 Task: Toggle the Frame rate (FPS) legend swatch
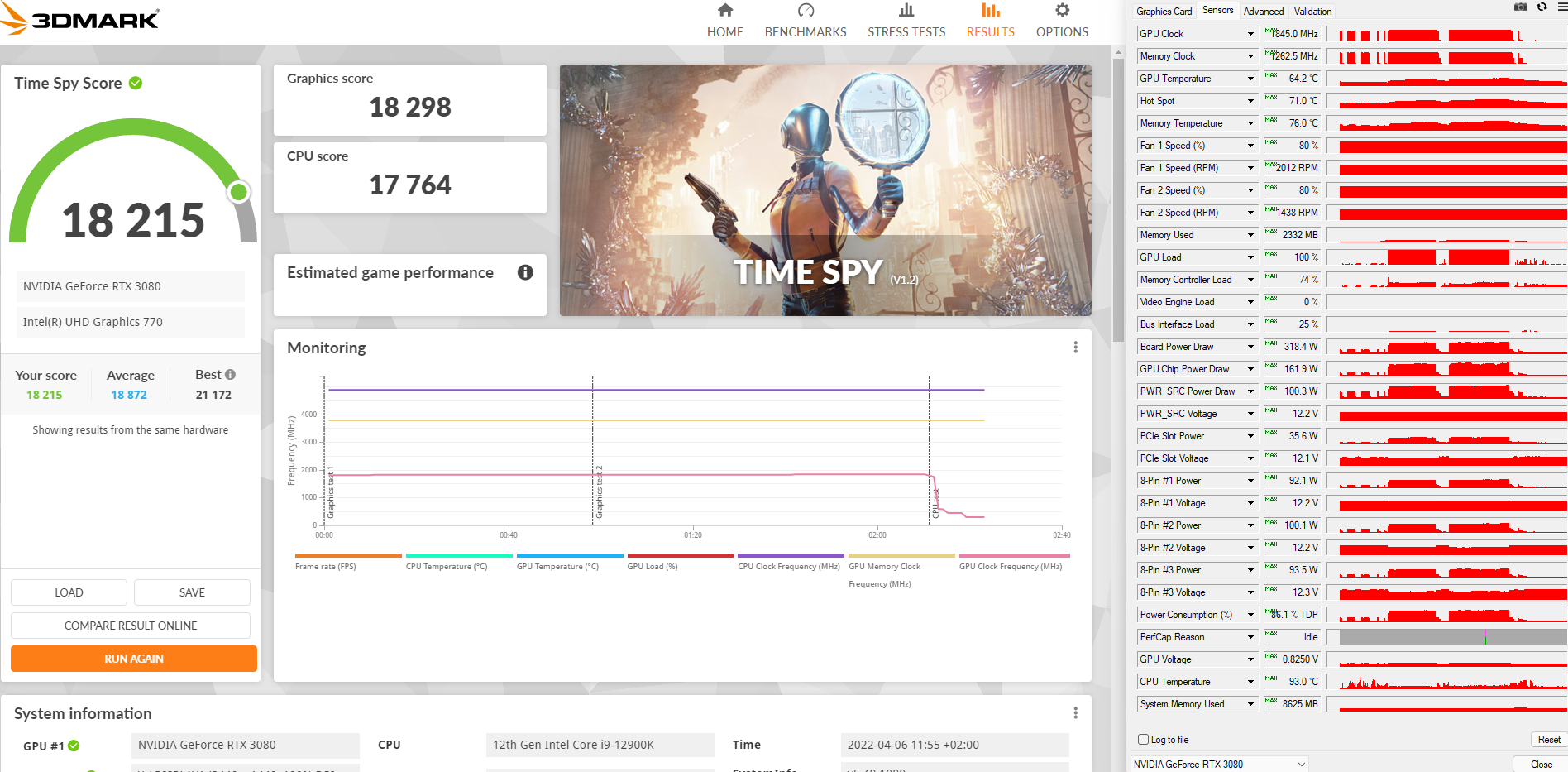coord(348,555)
